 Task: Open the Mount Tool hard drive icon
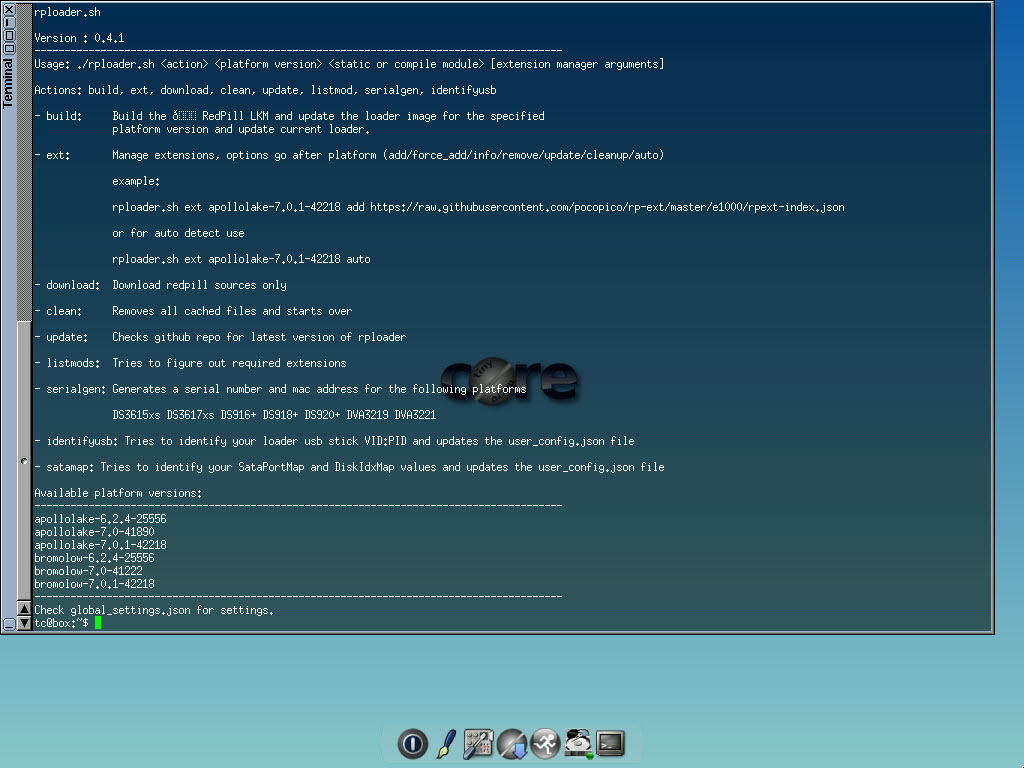pos(578,743)
